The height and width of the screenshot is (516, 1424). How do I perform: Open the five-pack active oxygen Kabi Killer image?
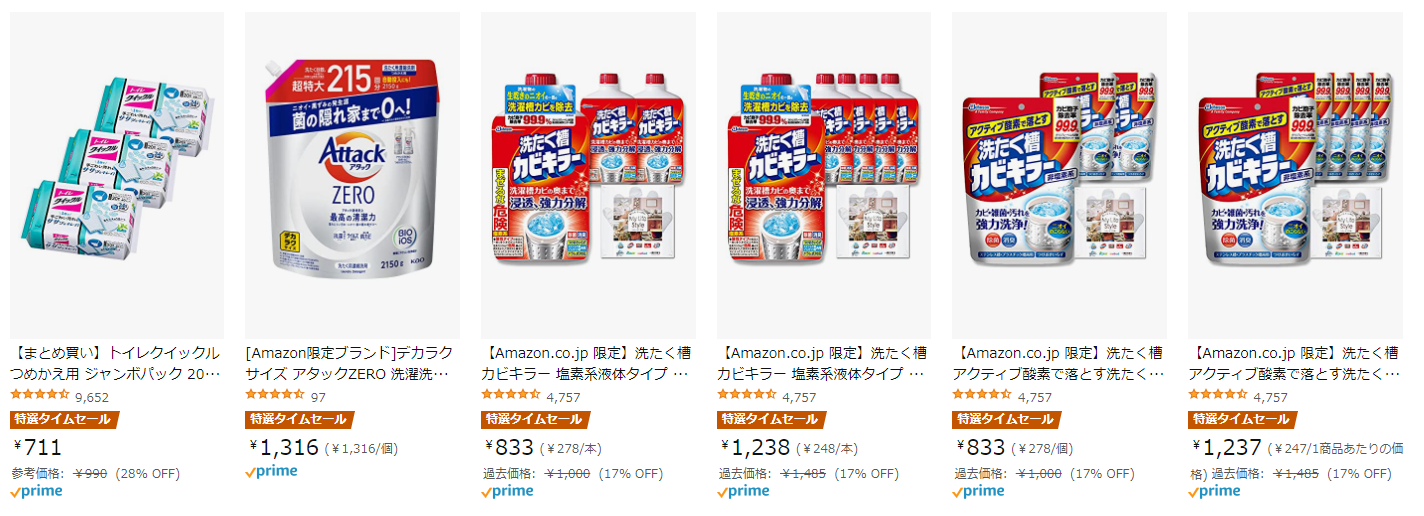click(x=1295, y=175)
